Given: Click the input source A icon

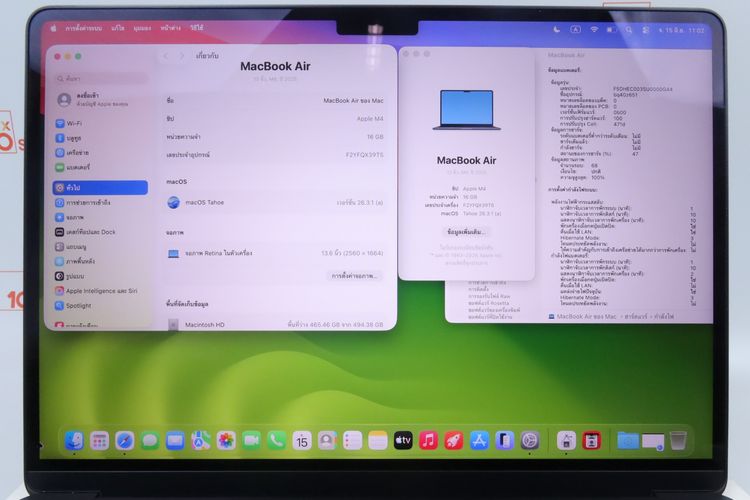Looking at the screenshot, I should tap(575, 30).
